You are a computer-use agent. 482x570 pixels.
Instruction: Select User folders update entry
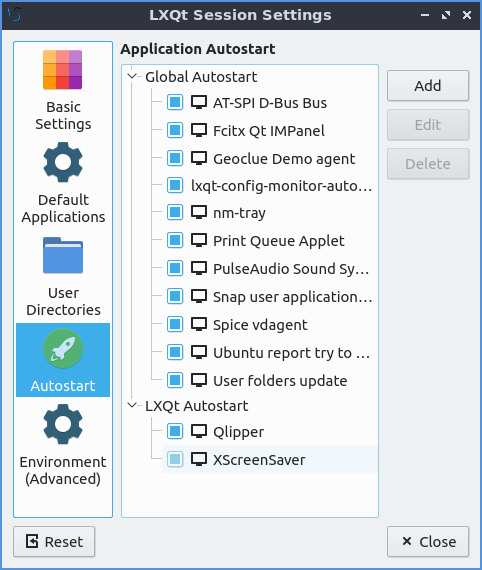point(280,381)
